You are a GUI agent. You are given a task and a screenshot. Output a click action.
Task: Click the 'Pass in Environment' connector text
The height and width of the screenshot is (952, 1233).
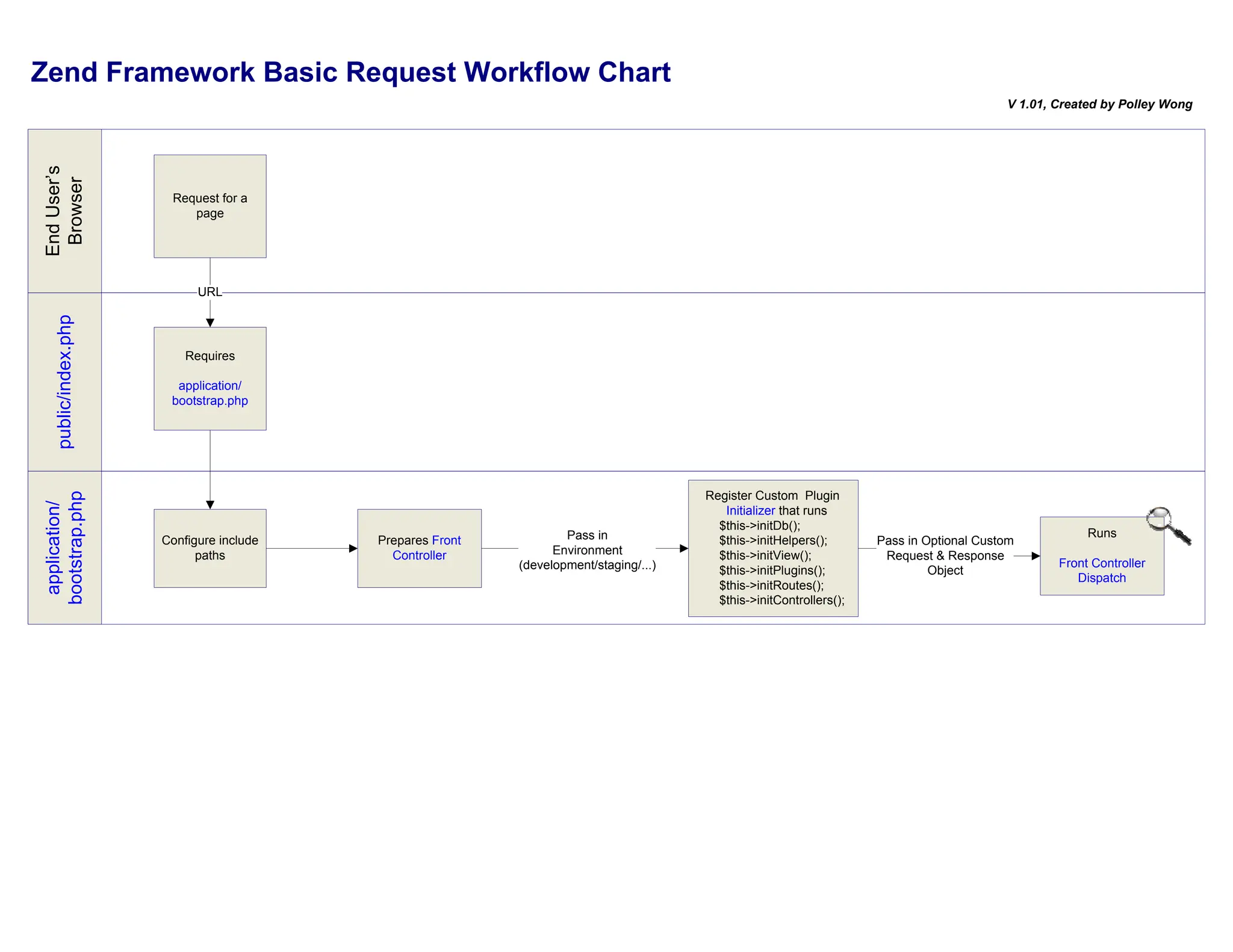[x=587, y=549]
